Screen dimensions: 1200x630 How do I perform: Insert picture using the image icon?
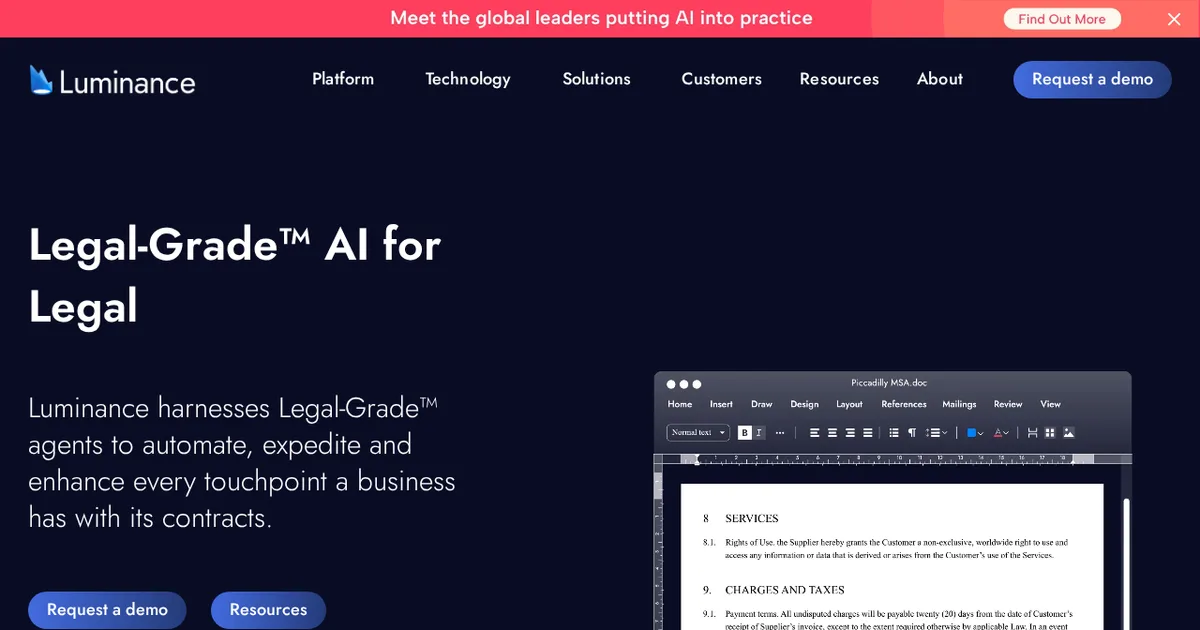coord(1068,433)
